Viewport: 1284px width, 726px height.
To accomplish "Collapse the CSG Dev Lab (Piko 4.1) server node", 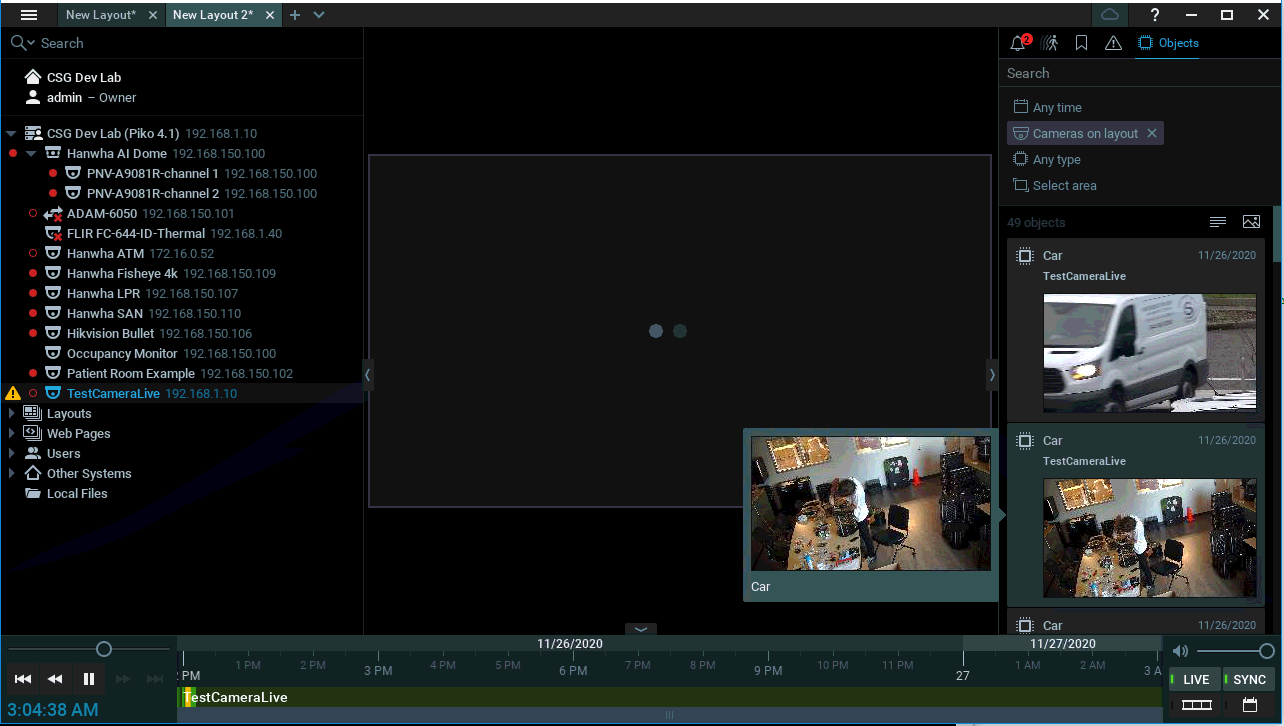I will click(11, 133).
